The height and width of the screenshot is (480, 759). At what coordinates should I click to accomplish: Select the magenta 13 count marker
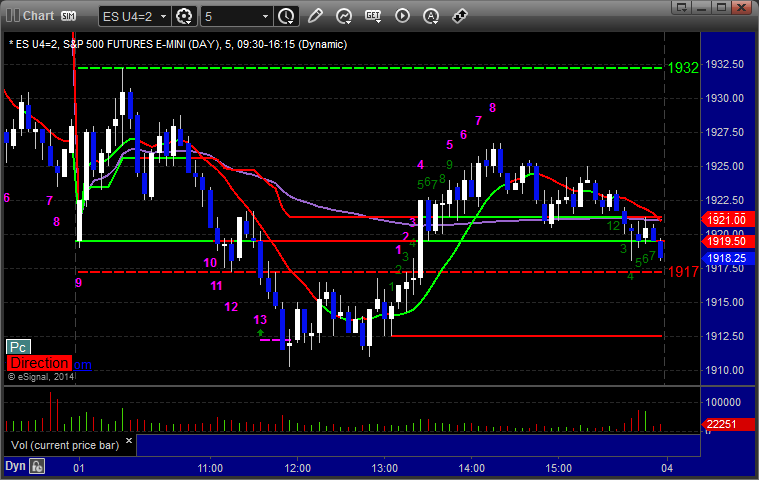point(260,320)
